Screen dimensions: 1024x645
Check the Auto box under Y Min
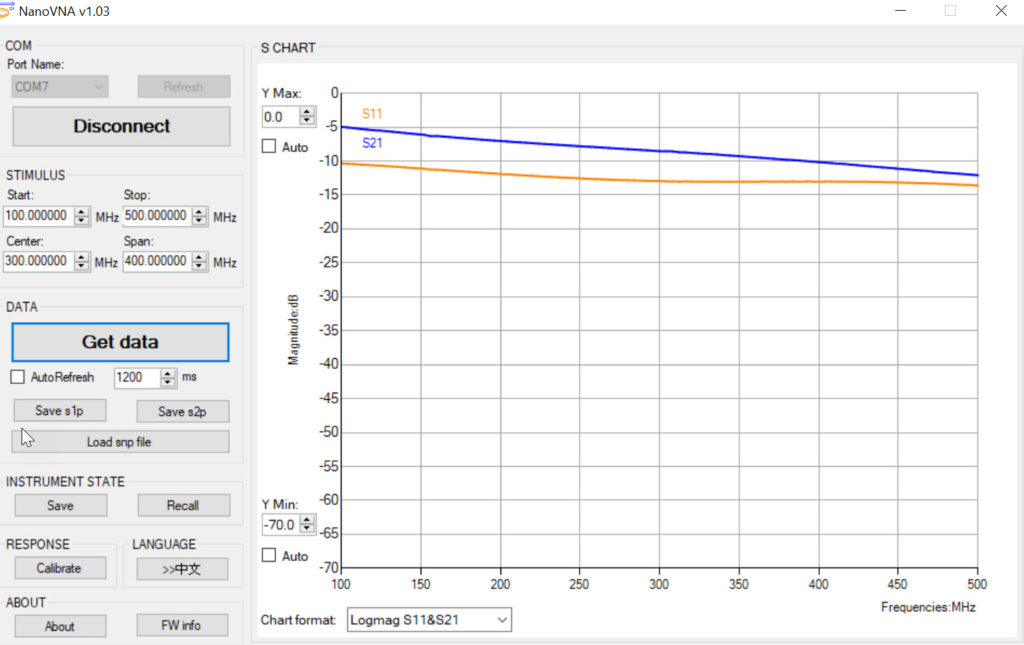[x=269, y=555]
